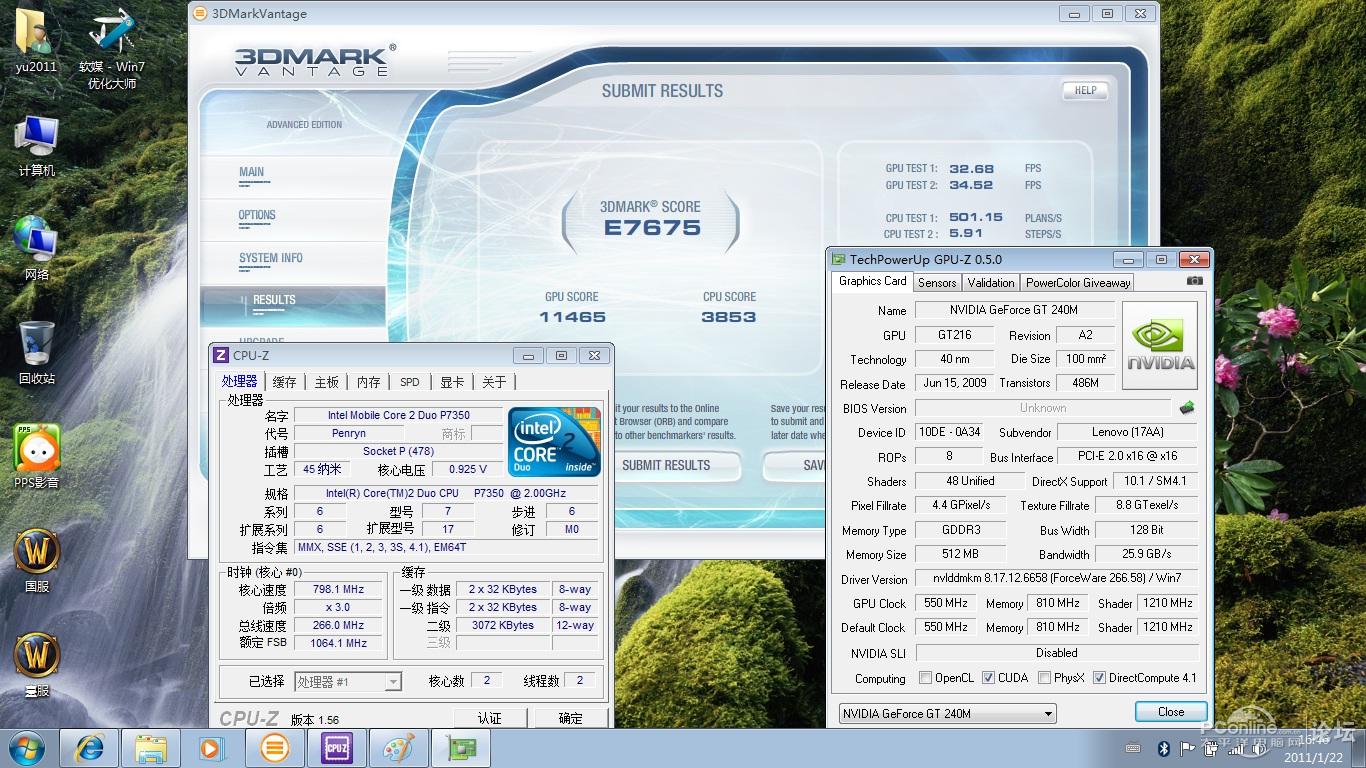Open the 计算机 desktop icon

pos(37,145)
